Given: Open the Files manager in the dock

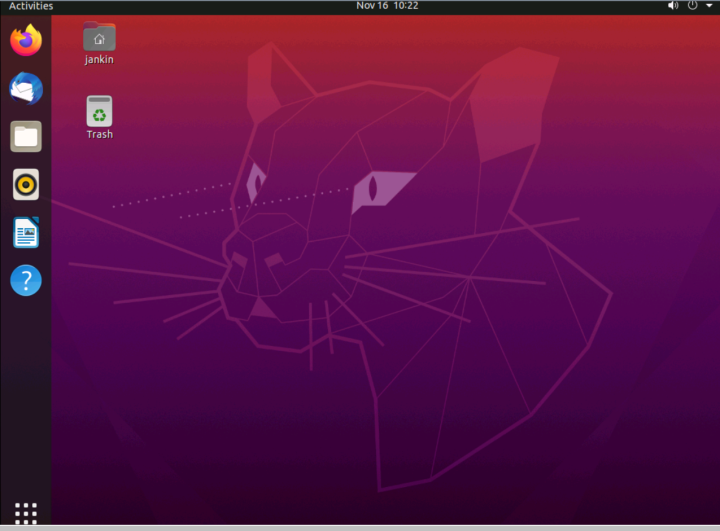Looking at the screenshot, I should click(26, 136).
